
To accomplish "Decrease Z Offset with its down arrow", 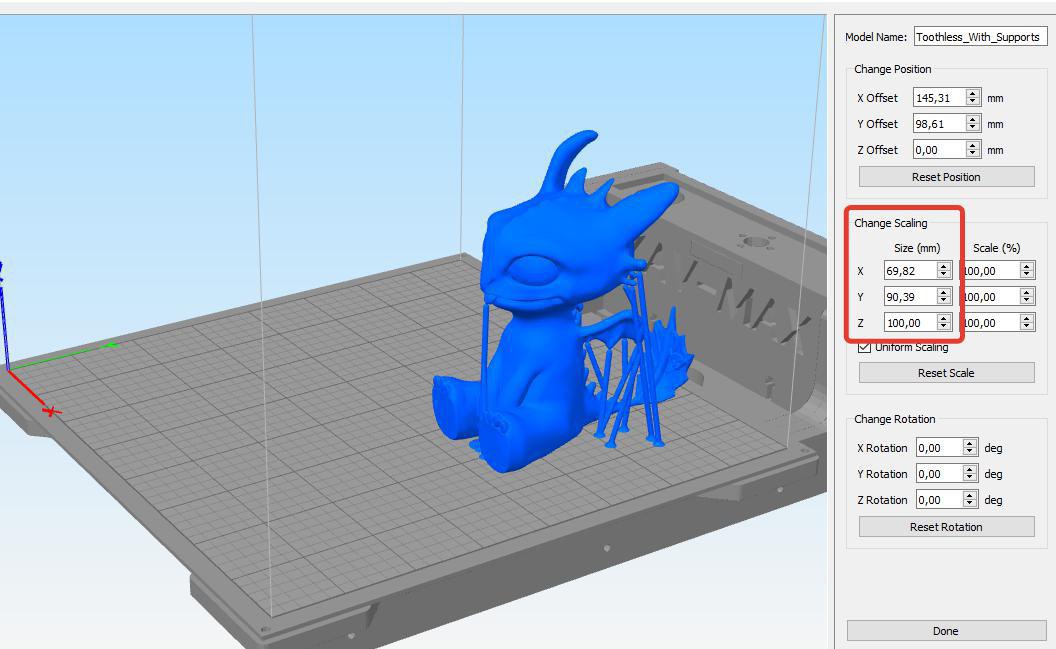I will (972, 154).
